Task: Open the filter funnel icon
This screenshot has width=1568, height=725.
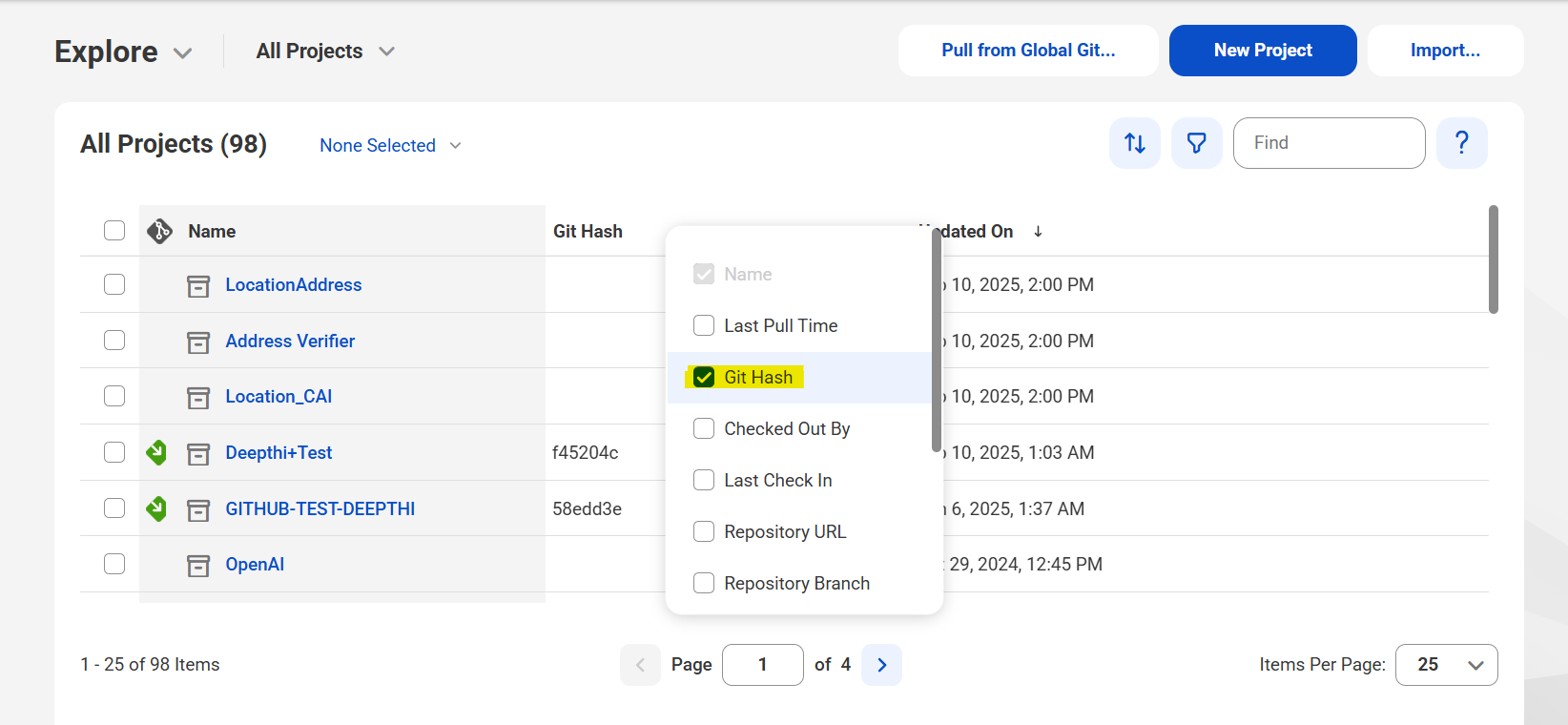Action: point(1197,143)
